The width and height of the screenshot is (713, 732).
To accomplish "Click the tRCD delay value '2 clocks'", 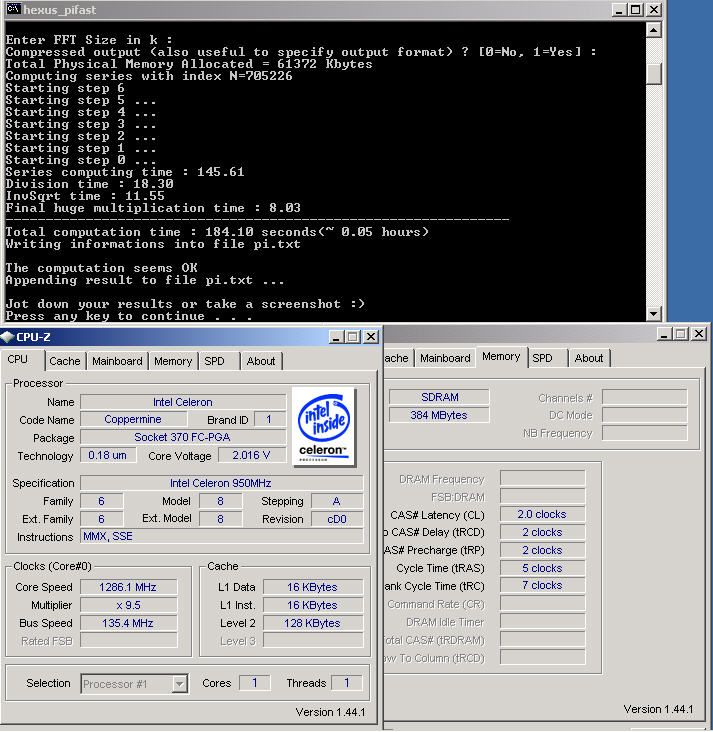I will tap(542, 532).
